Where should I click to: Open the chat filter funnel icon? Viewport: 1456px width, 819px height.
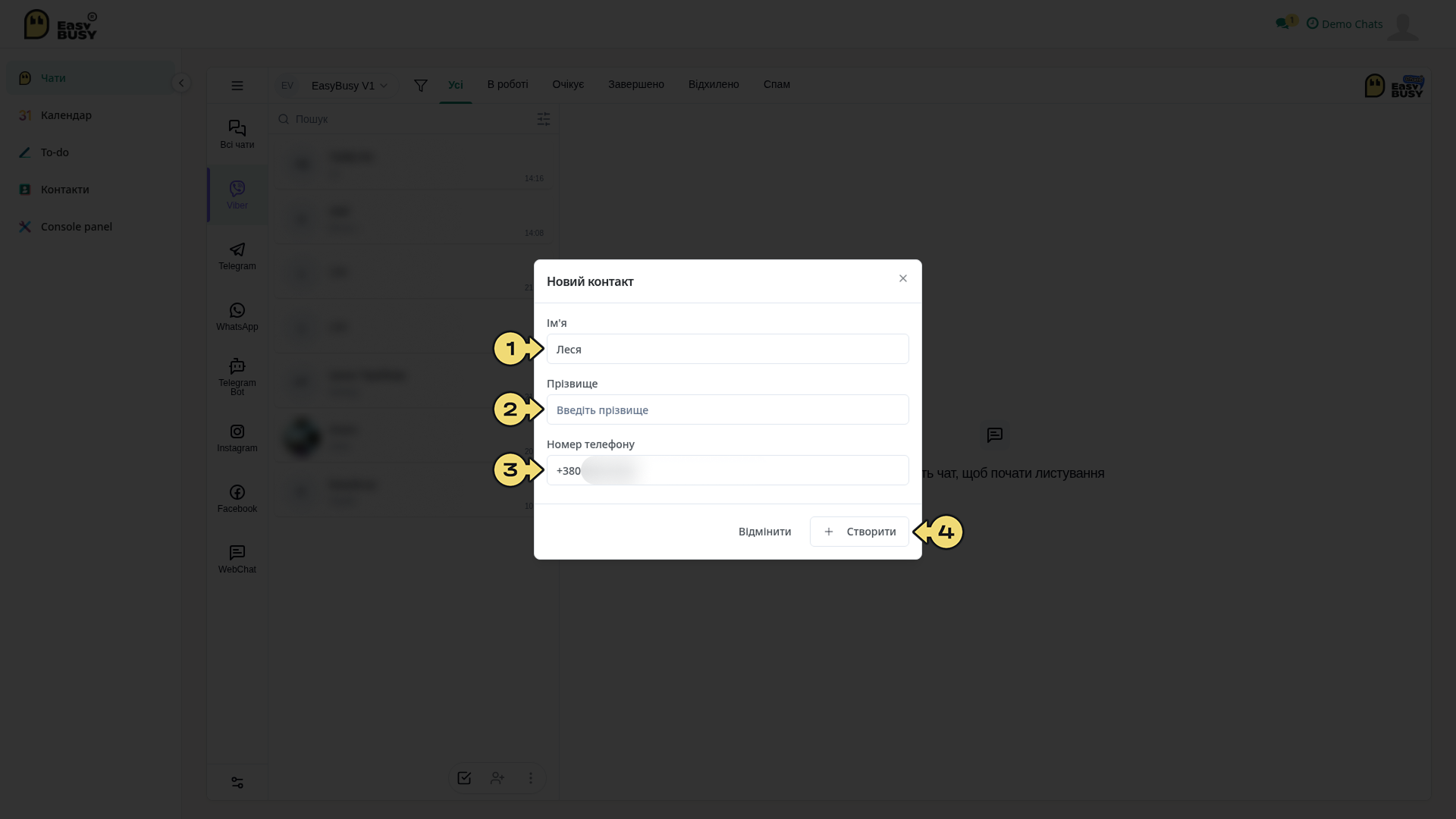pos(421,86)
